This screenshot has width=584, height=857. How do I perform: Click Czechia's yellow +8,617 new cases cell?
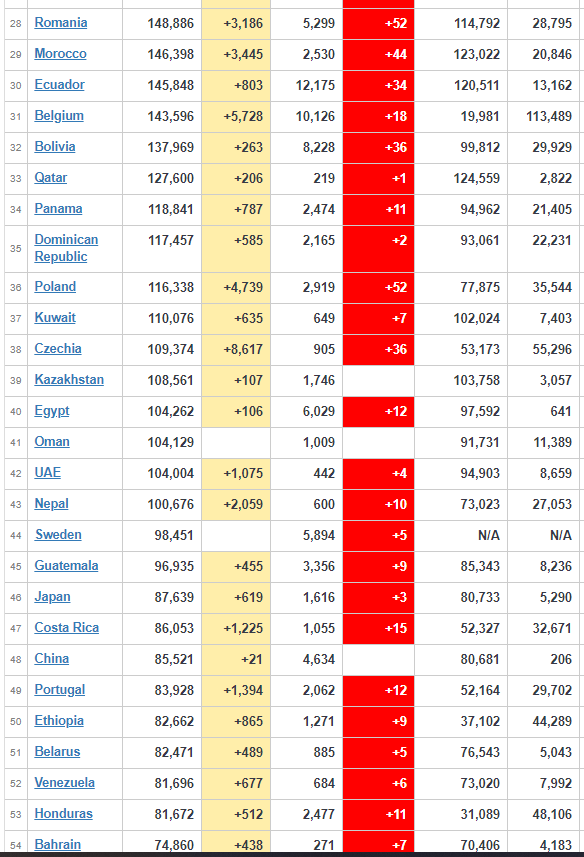(x=236, y=349)
